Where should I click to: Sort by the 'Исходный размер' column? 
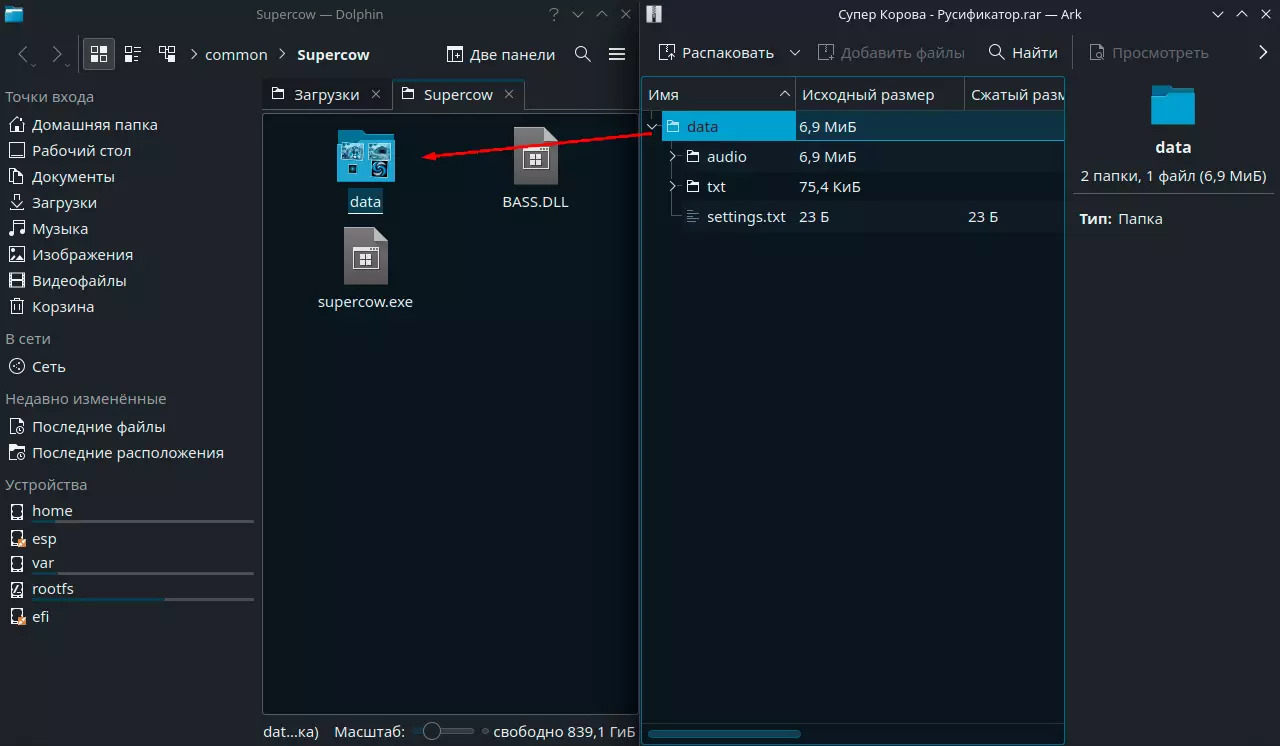(880, 95)
